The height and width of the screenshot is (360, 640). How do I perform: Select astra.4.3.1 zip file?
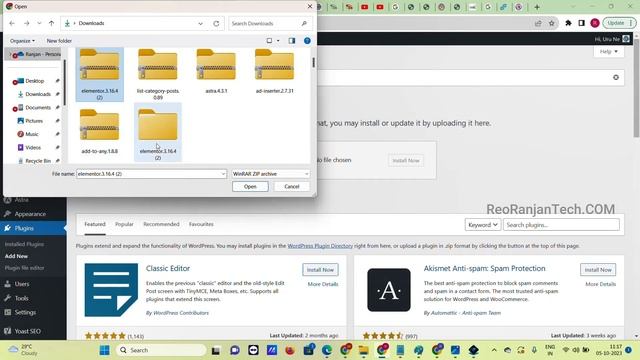point(216,71)
